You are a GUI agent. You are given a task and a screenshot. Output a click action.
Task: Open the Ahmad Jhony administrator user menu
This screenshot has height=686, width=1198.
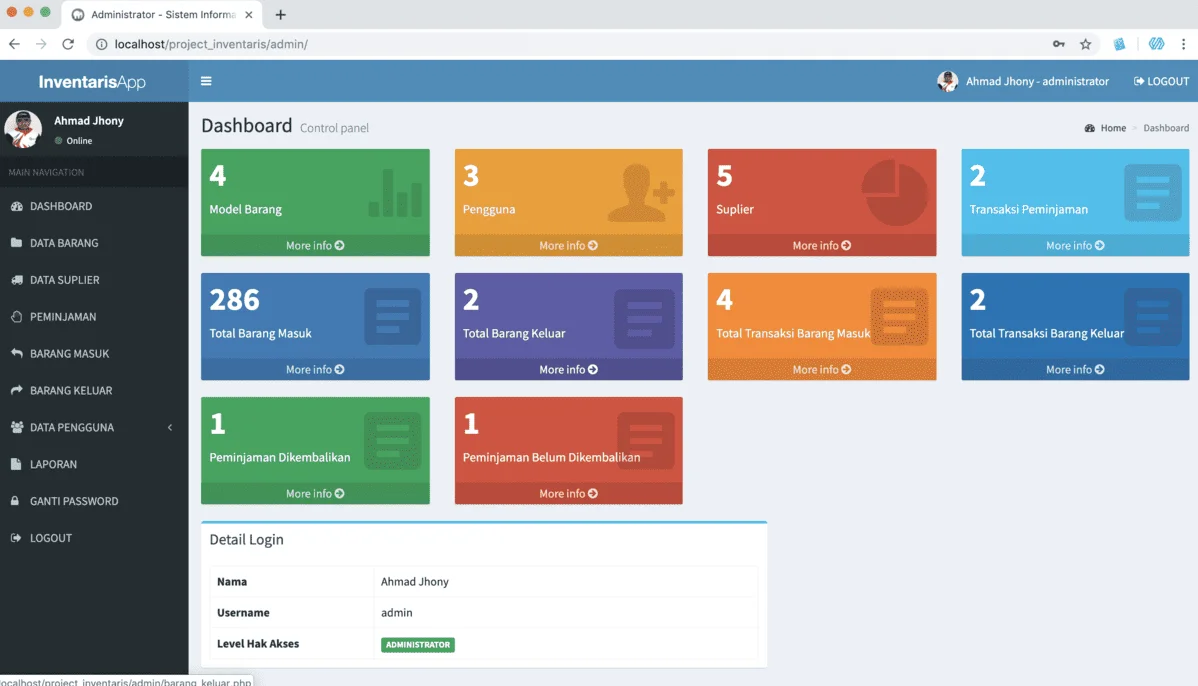(1023, 82)
